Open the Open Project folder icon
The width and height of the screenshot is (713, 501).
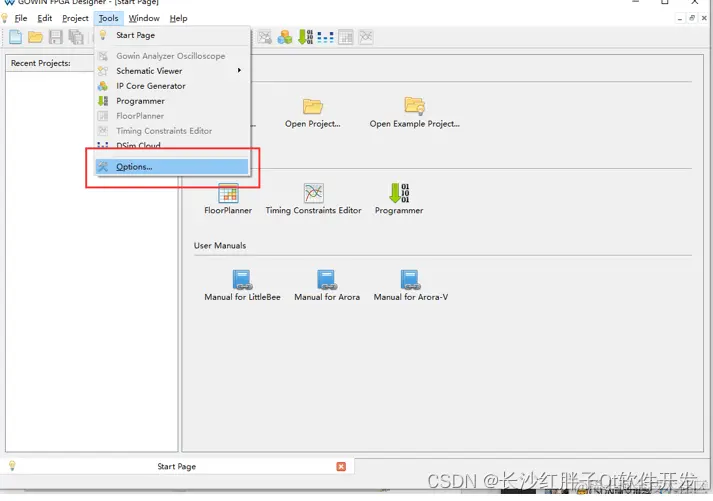point(313,106)
